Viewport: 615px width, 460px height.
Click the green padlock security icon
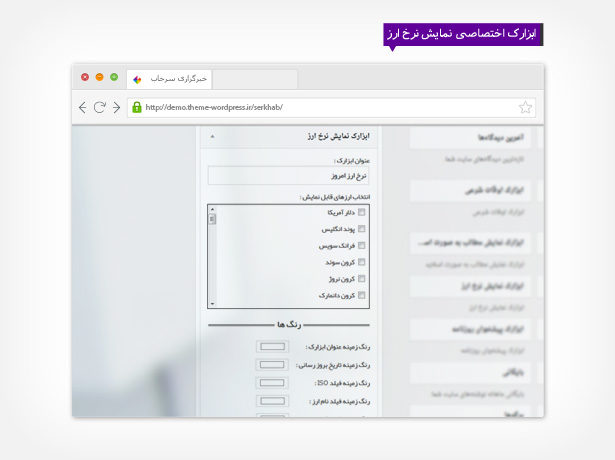[x=137, y=107]
